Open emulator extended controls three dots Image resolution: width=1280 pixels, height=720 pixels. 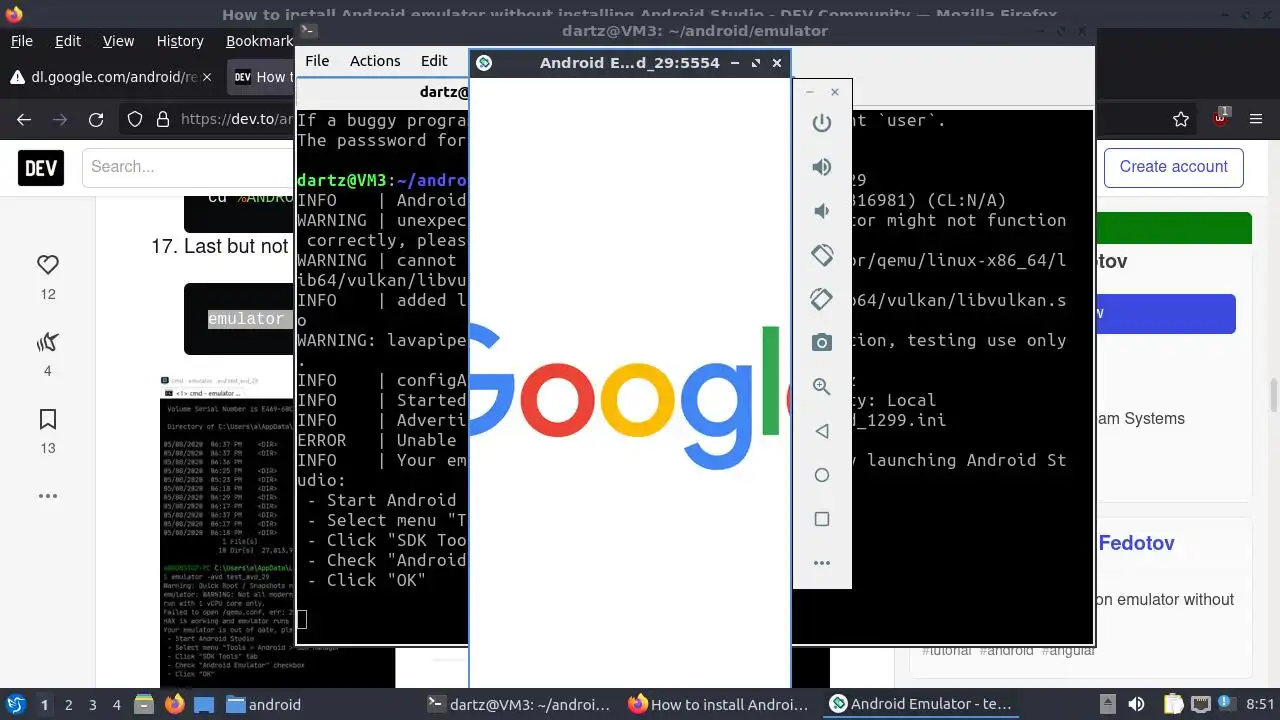pos(822,563)
